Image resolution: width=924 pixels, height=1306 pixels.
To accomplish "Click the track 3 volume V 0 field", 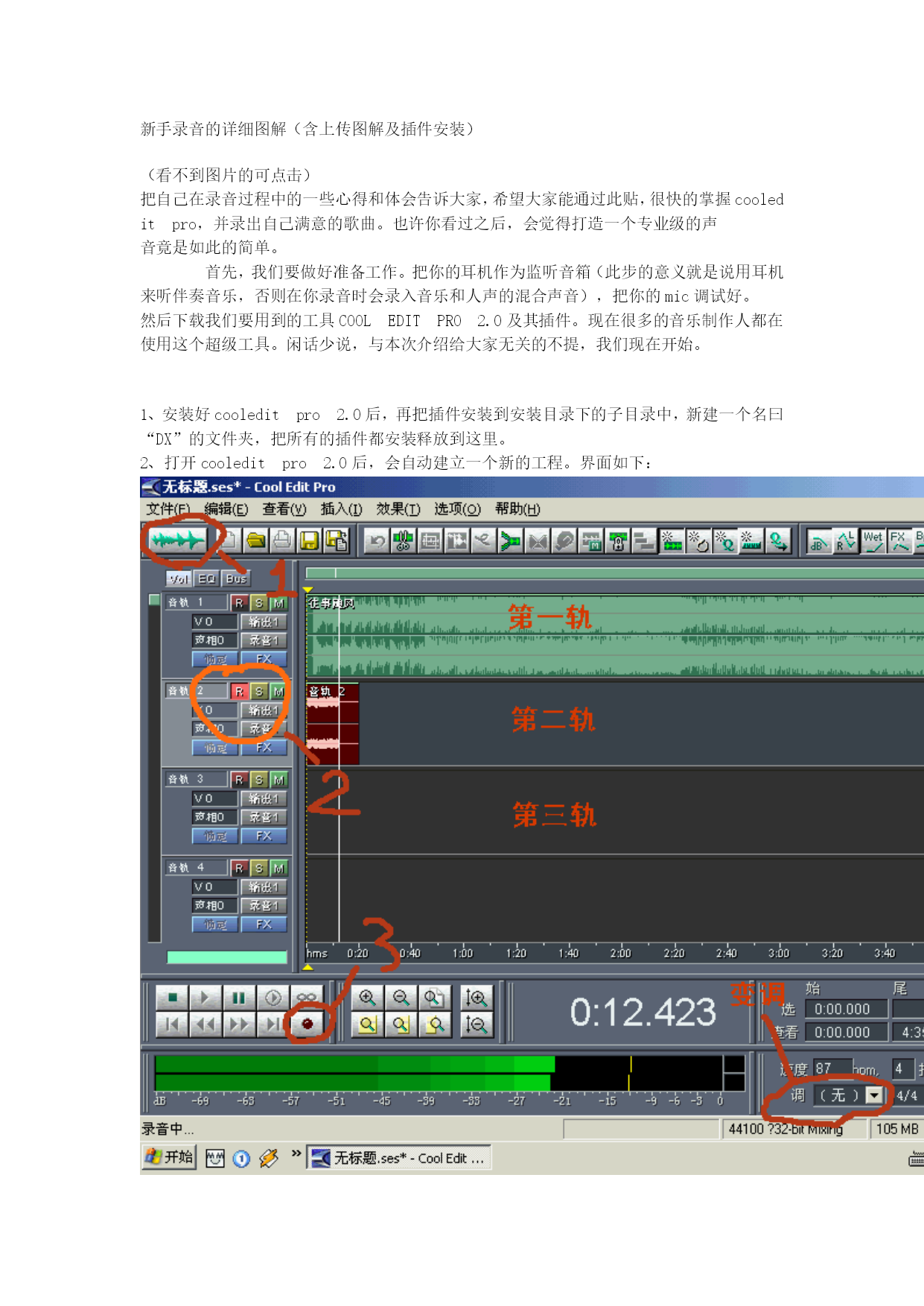I will coord(214,799).
